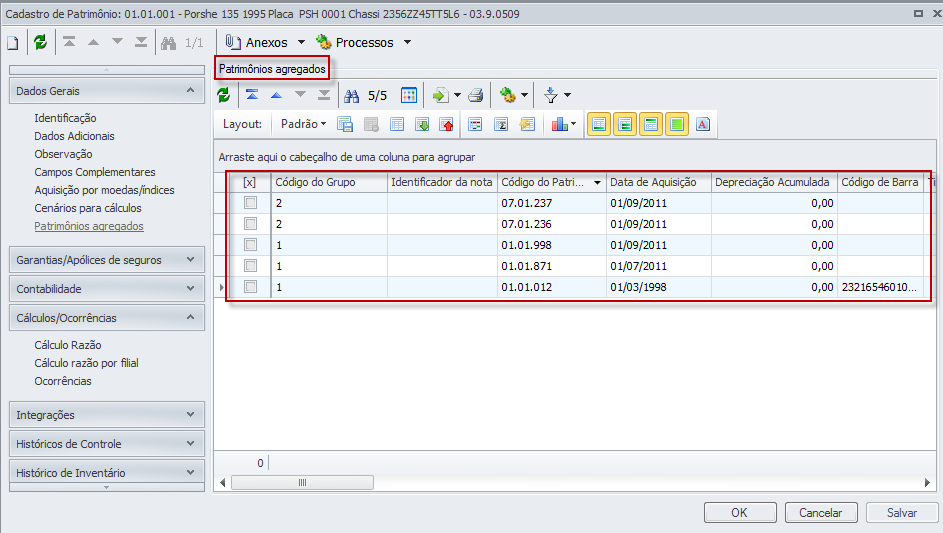Go to first record in the top toolbar

pos(69,42)
